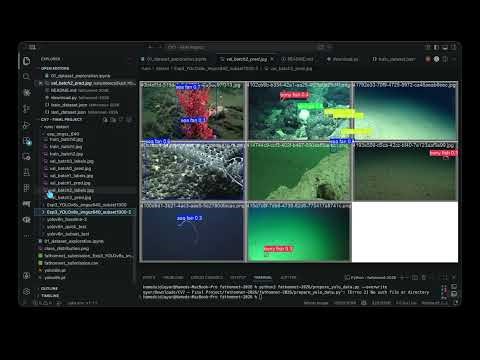The height and width of the screenshot is (360, 480).
Task: Switch to the 01_dataset_exploration.ipynb editor tab
Action: (174, 59)
